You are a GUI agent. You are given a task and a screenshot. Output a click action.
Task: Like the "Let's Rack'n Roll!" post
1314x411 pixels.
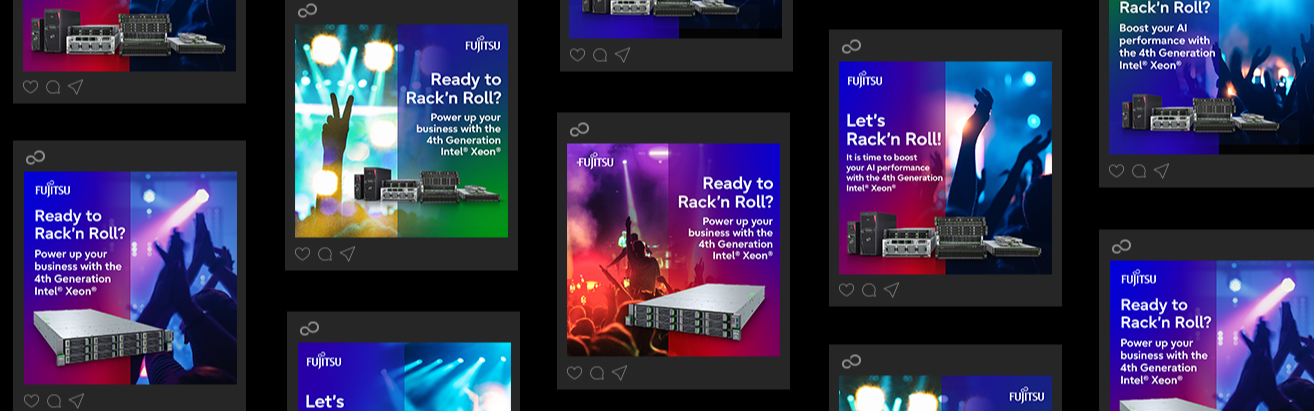[x=846, y=290]
